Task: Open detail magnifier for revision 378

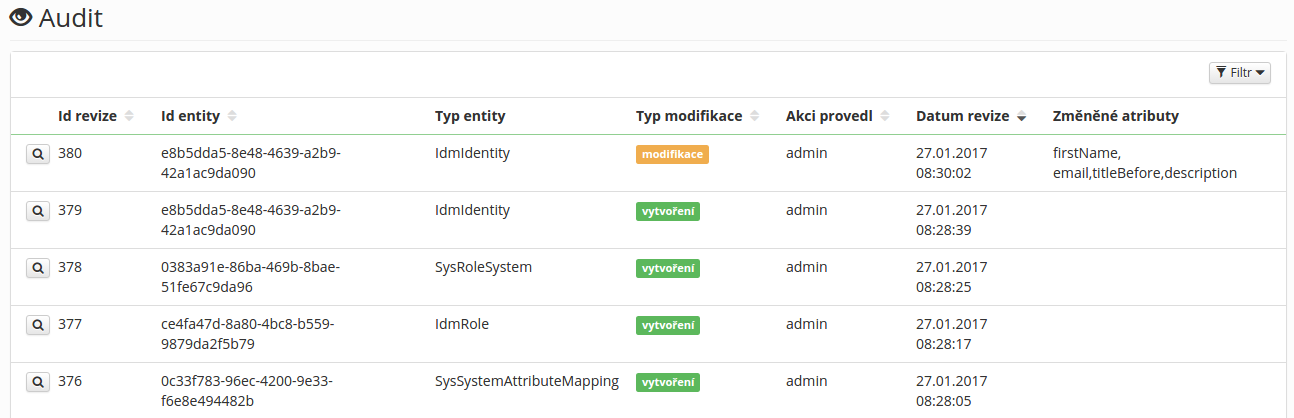Action: (37, 268)
